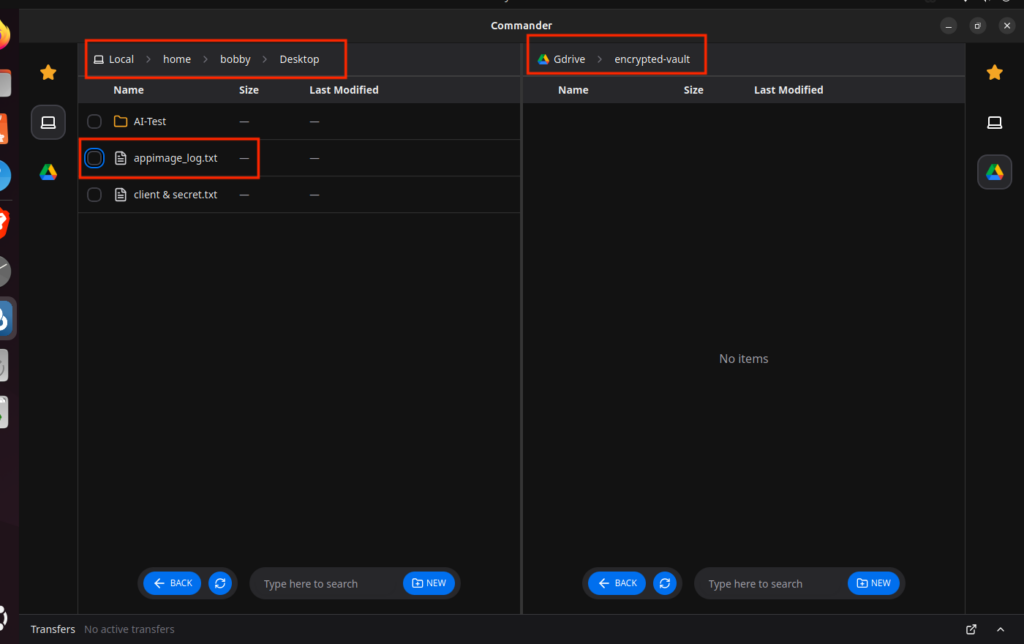The width and height of the screenshot is (1024, 644).
Task: Go back in the left pane
Action: (x=172, y=583)
